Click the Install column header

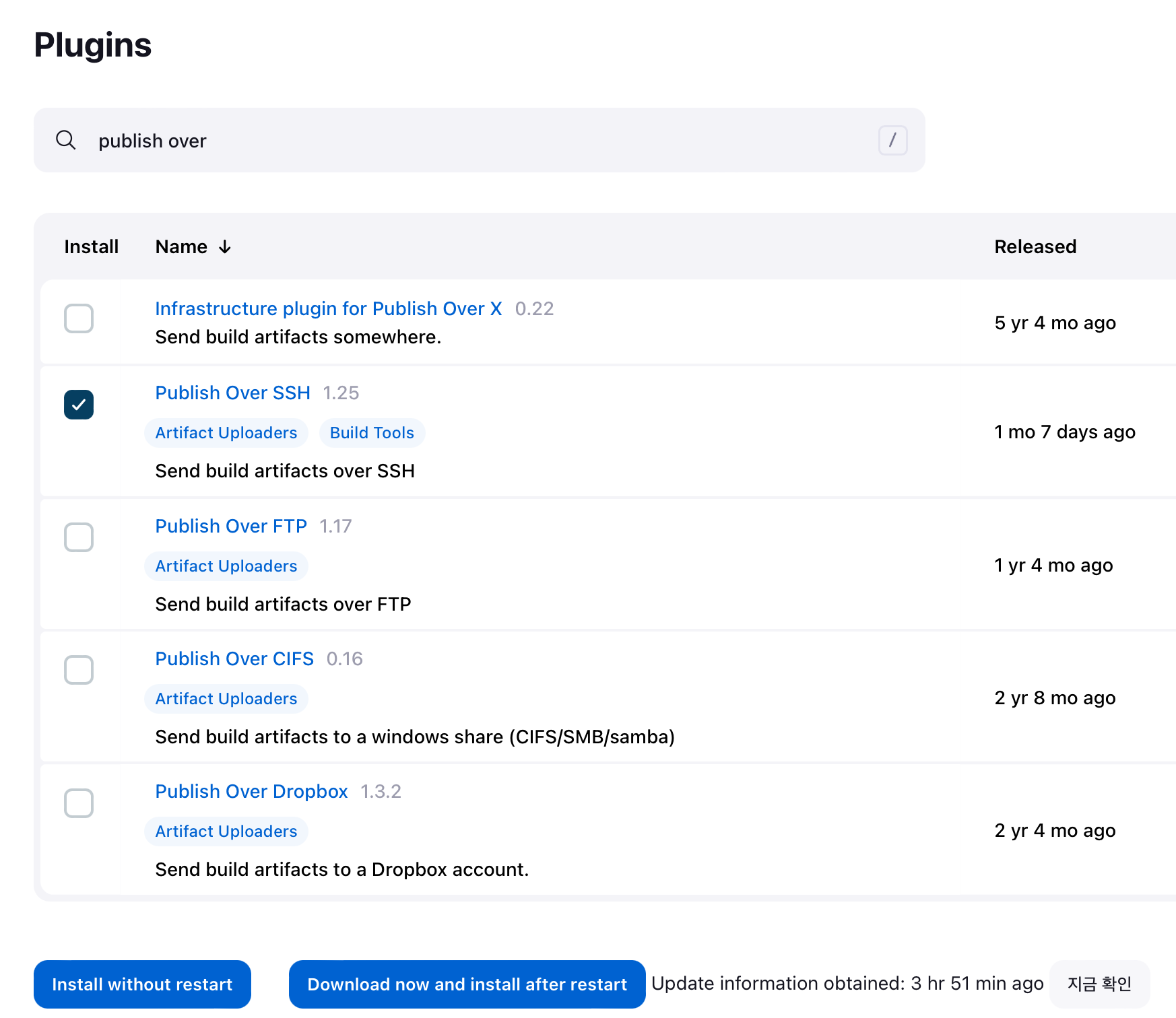coord(92,247)
